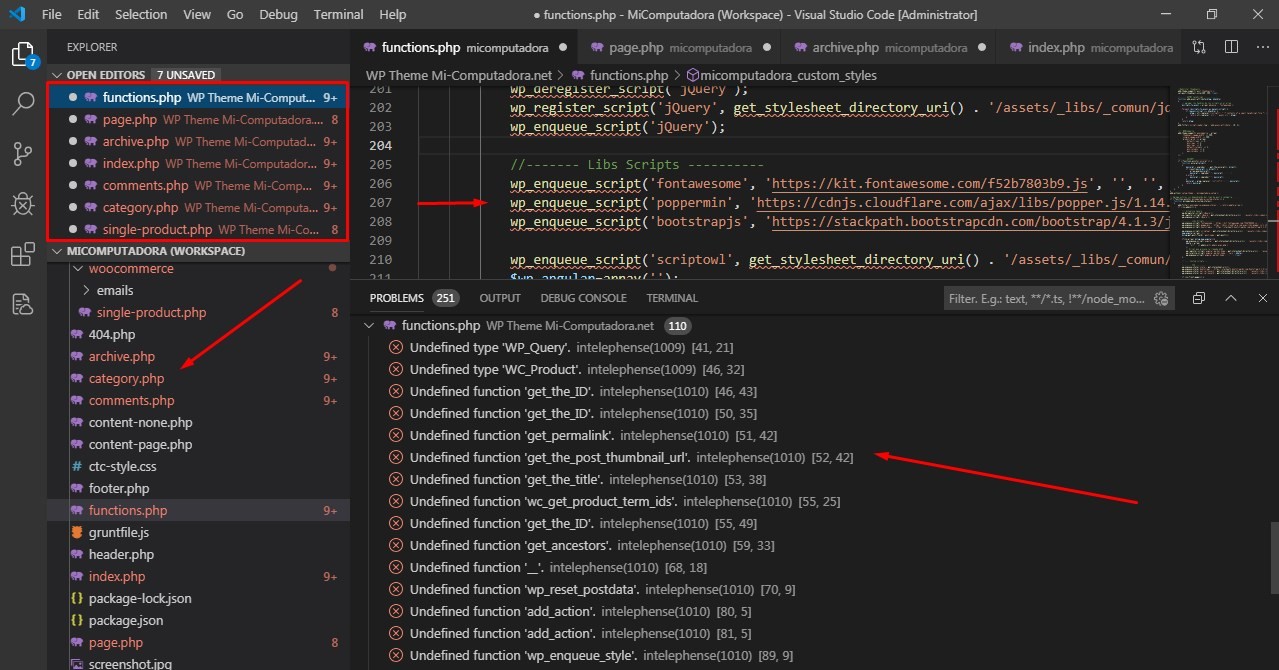Open the Debug view icon

23,205
